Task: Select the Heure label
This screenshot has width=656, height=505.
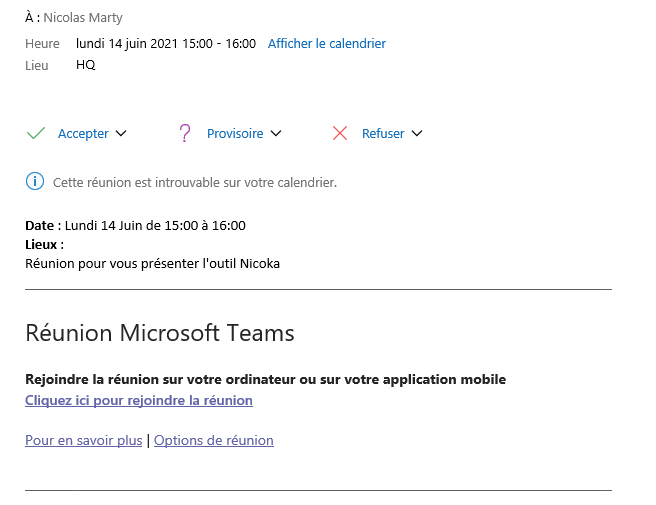Action: 42,44
